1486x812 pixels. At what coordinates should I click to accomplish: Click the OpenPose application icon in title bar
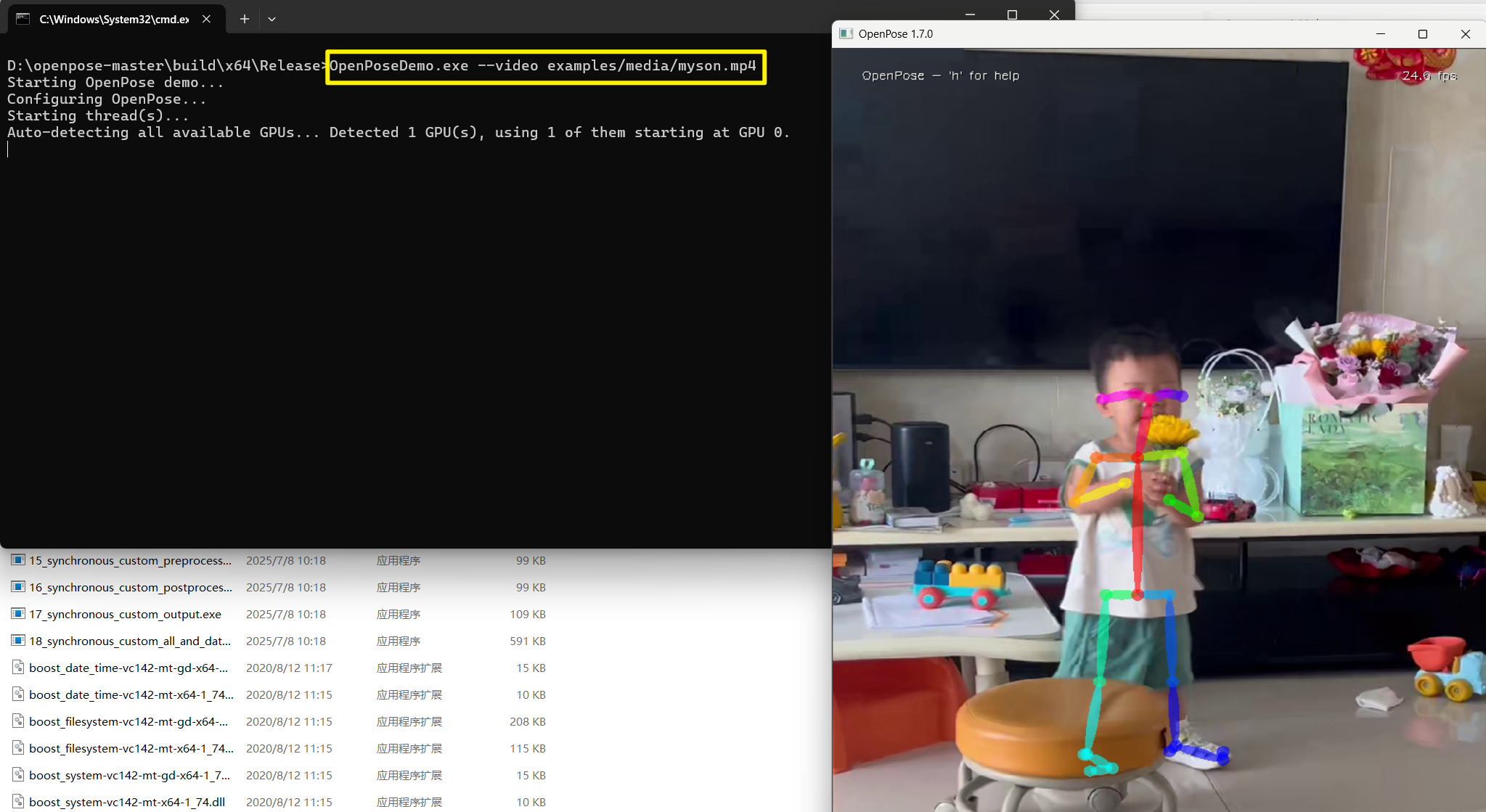point(846,33)
